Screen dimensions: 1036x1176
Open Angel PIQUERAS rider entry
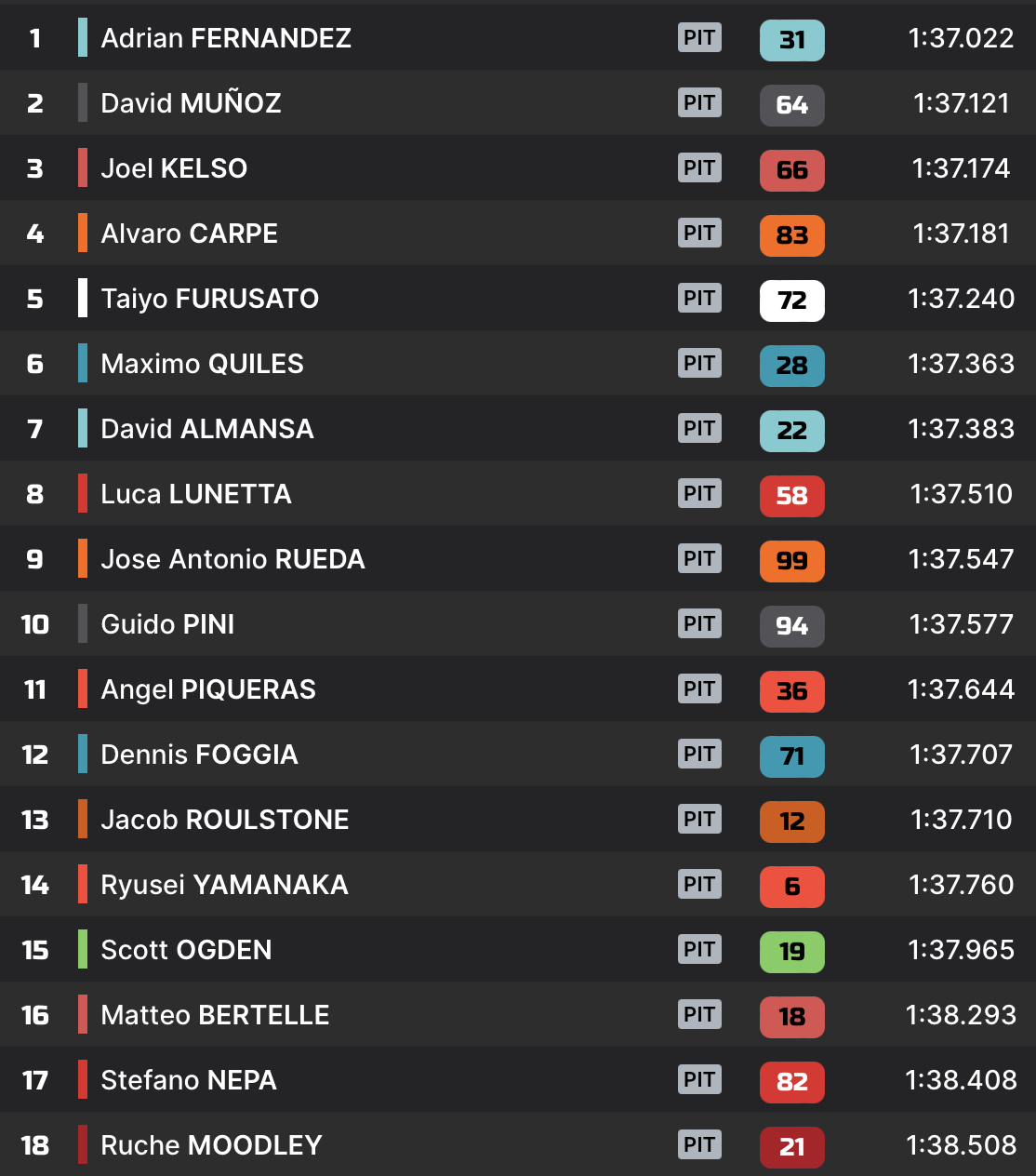click(207, 689)
